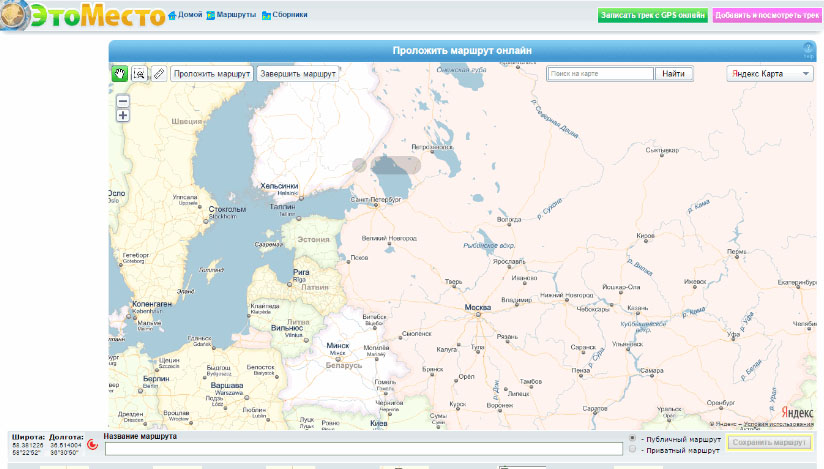Click the Сыктывкар label on the map
The width and height of the screenshot is (824, 469).
tap(662, 150)
